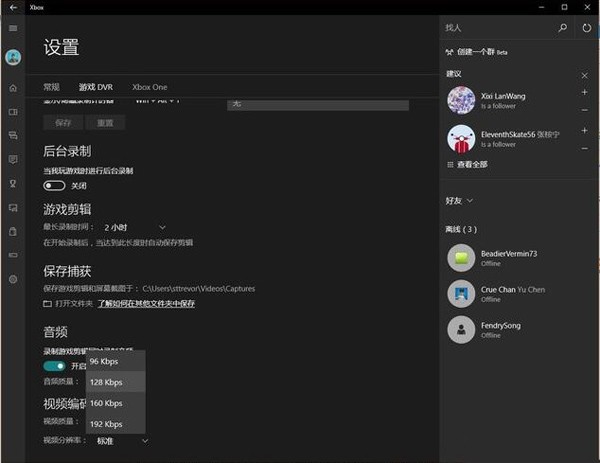The width and height of the screenshot is (600, 463).
Task: Open Xixi LanWang's avatar
Action: (x=461, y=100)
